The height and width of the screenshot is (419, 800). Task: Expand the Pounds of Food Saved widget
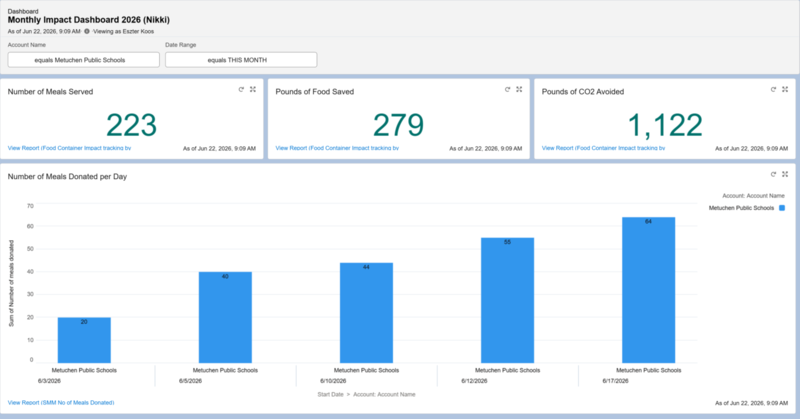tap(519, 89)
